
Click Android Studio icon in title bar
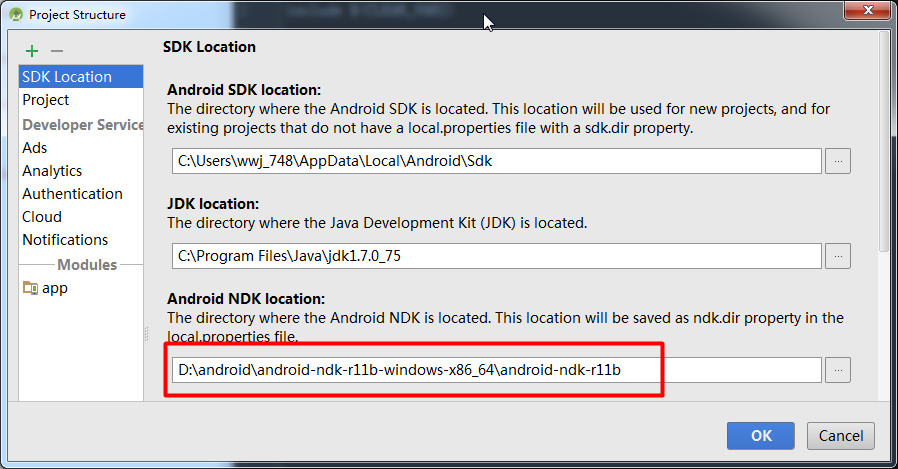pos(15,15)
